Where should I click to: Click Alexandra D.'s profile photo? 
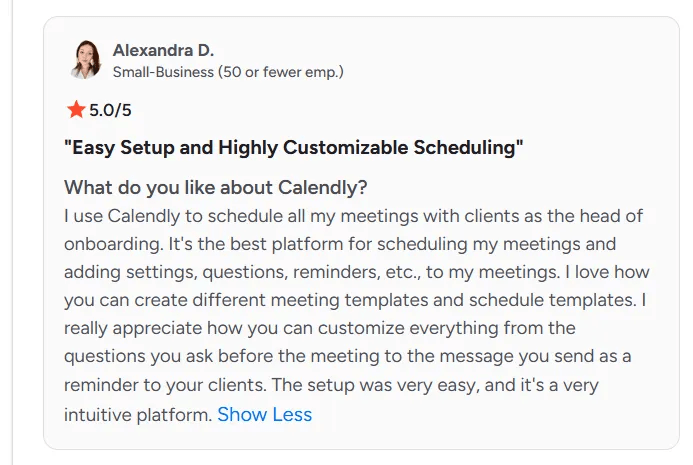86,60
